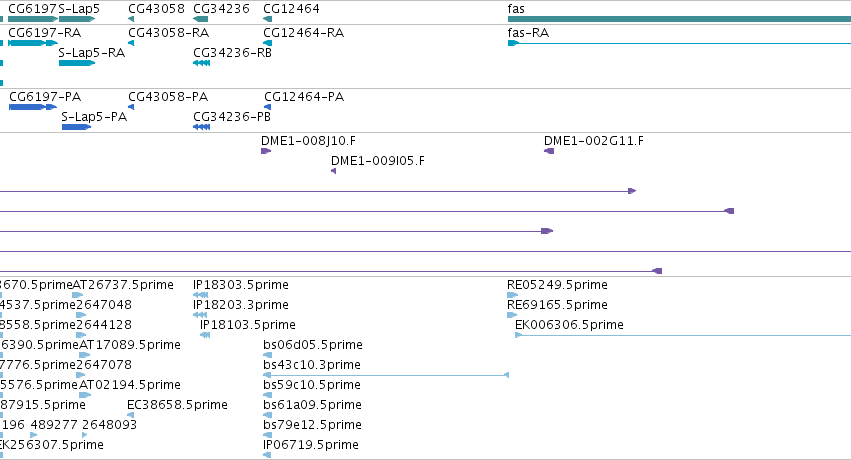The image size is (851, 460).
Task: Select the IP18203.3prime EST label
Action: pyautogui.click(x=241, y=305)
